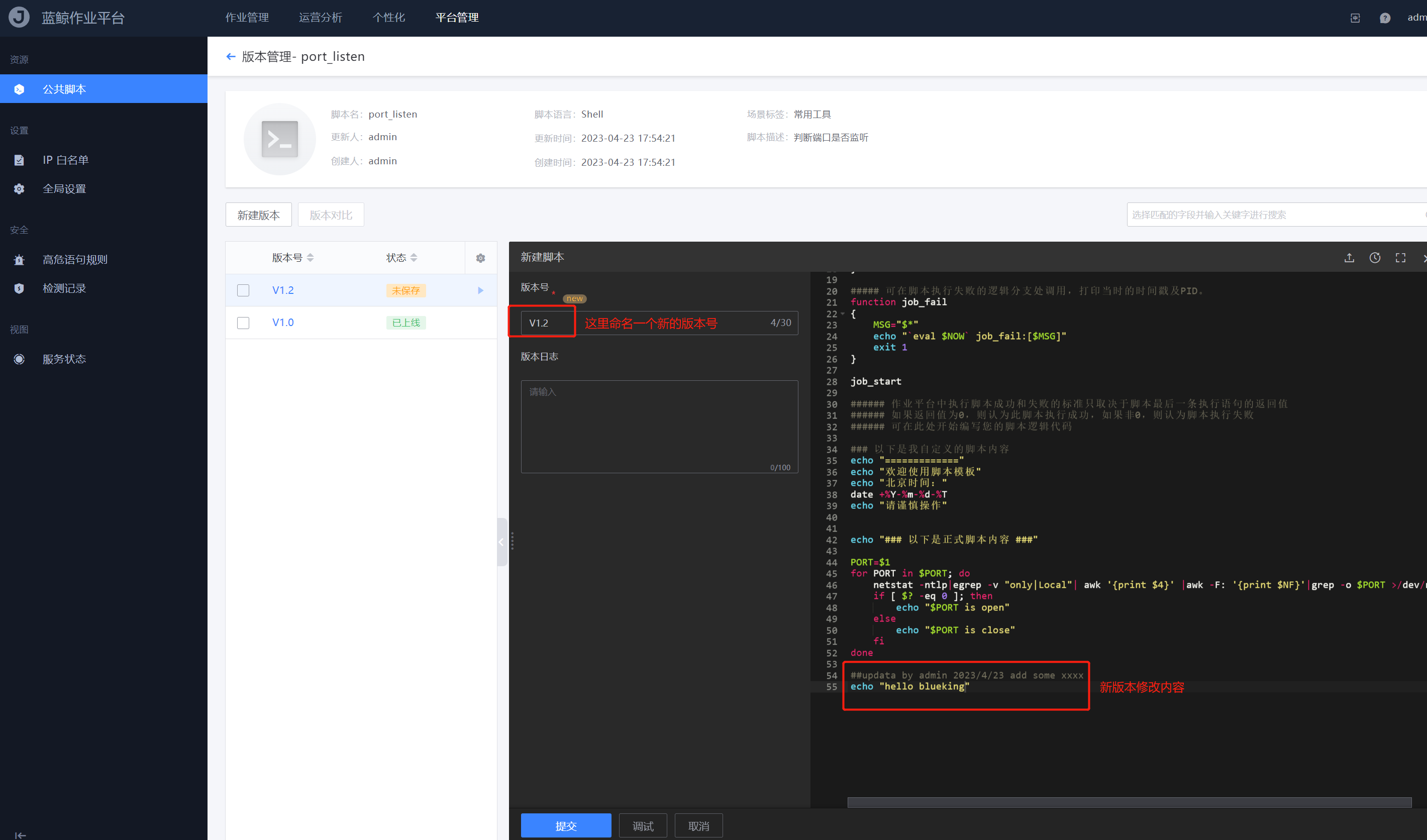Click the job_start code line
Viewport: 1427px width, 840px height.
[875, 381]
